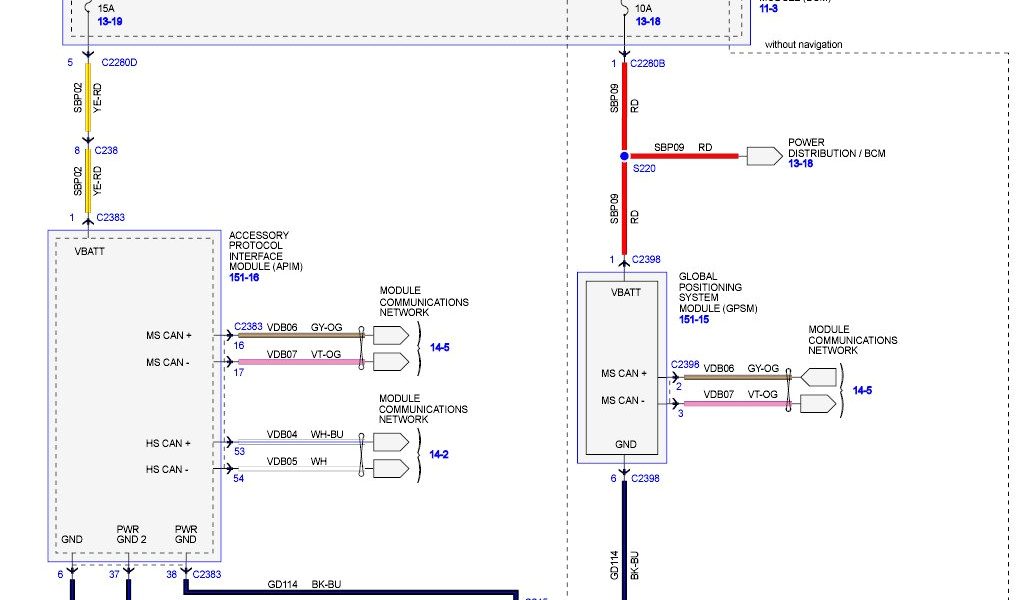Image resolution: width=1024 pixels, height=600 pixels.
Task: Click the Power Distribution / BCM arrow symbol
Action: [765, 156]
